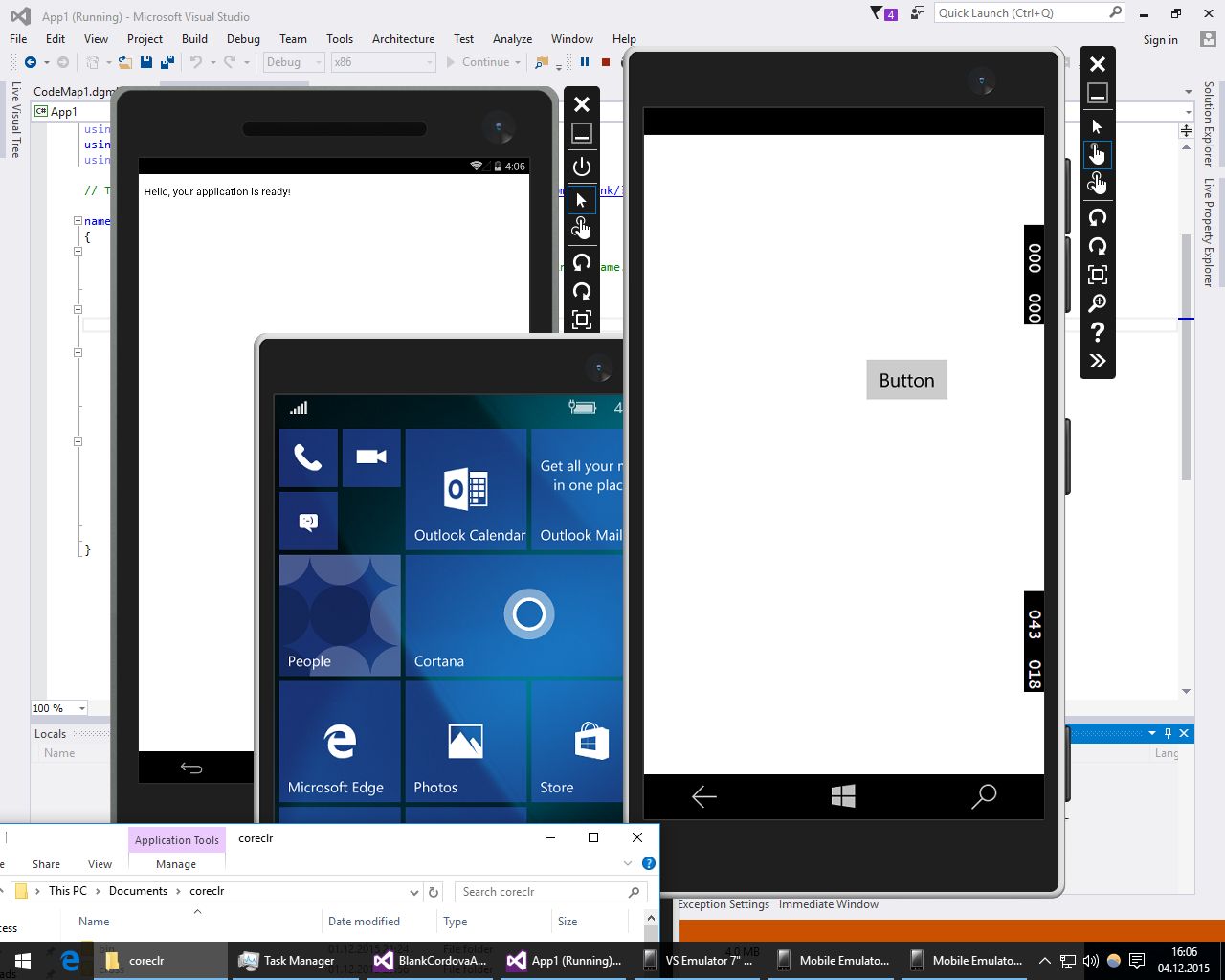This screenshot has width=1225, height=980.
Task: Rotate right on the Android emulator toolbar
Action: coord(582,291)
